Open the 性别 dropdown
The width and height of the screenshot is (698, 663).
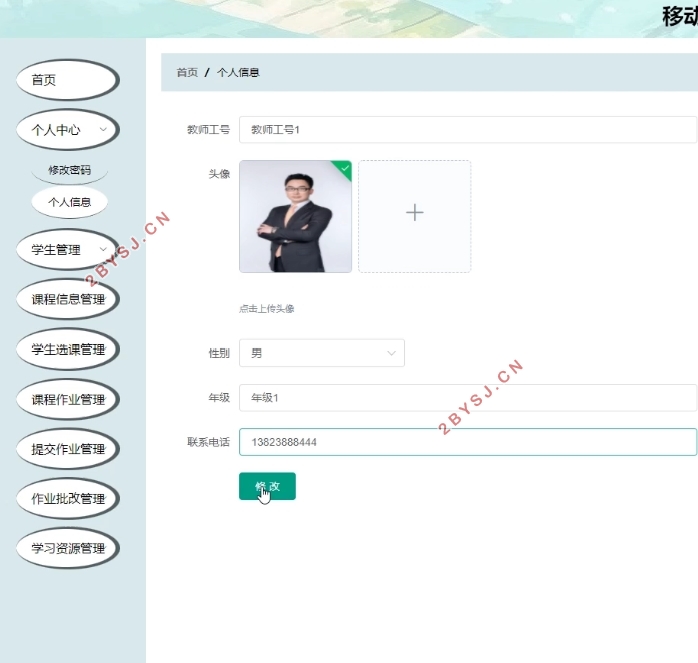click(322, 353)
